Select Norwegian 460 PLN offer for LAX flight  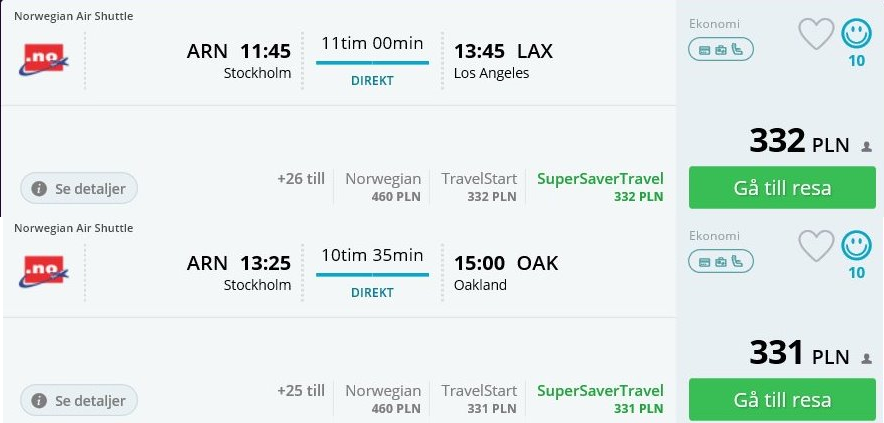pos(383,187)
